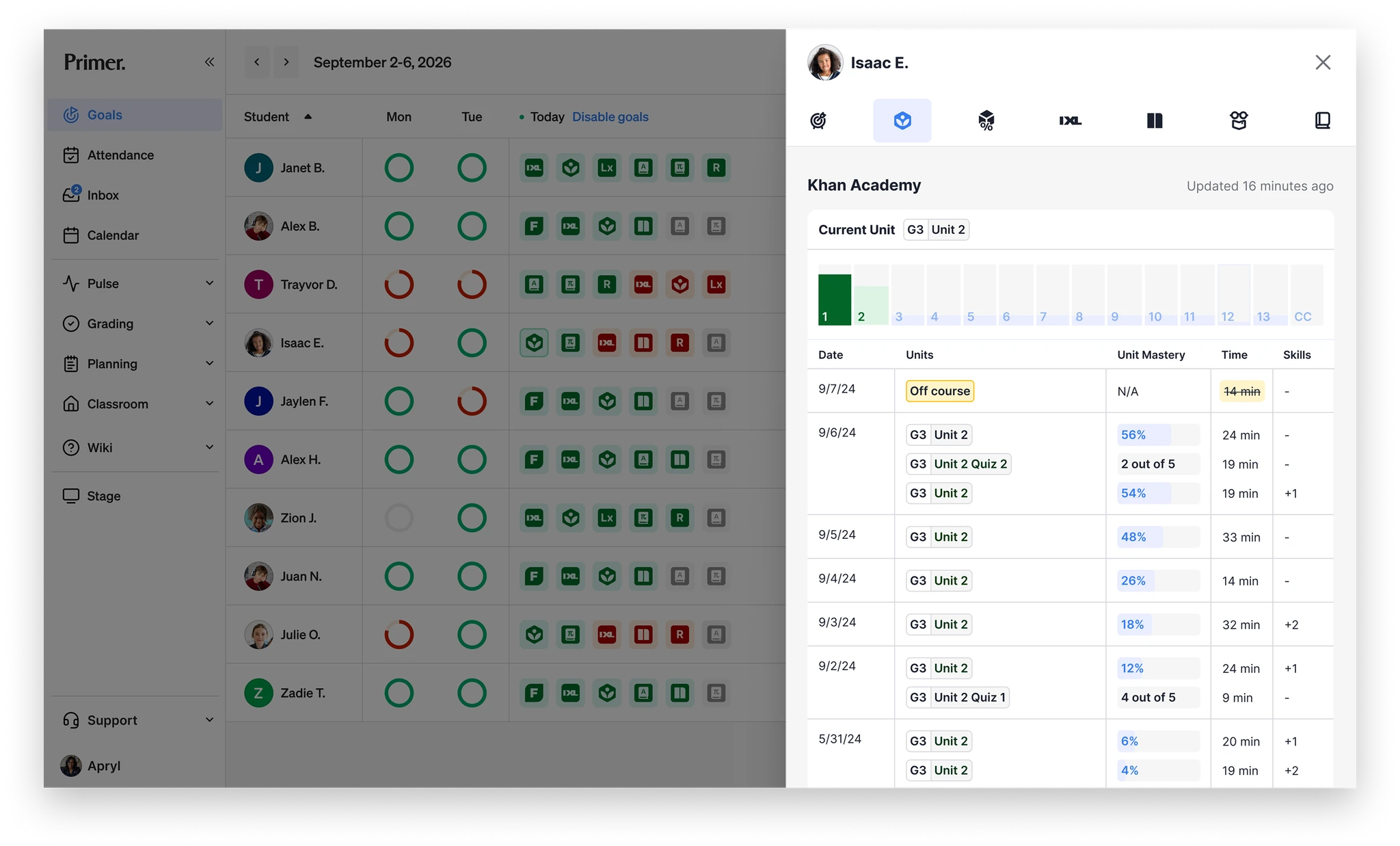Click the Unit Mastery column header
The width and height of the screenshot is (1400, 846).
tap(1150, 355)
